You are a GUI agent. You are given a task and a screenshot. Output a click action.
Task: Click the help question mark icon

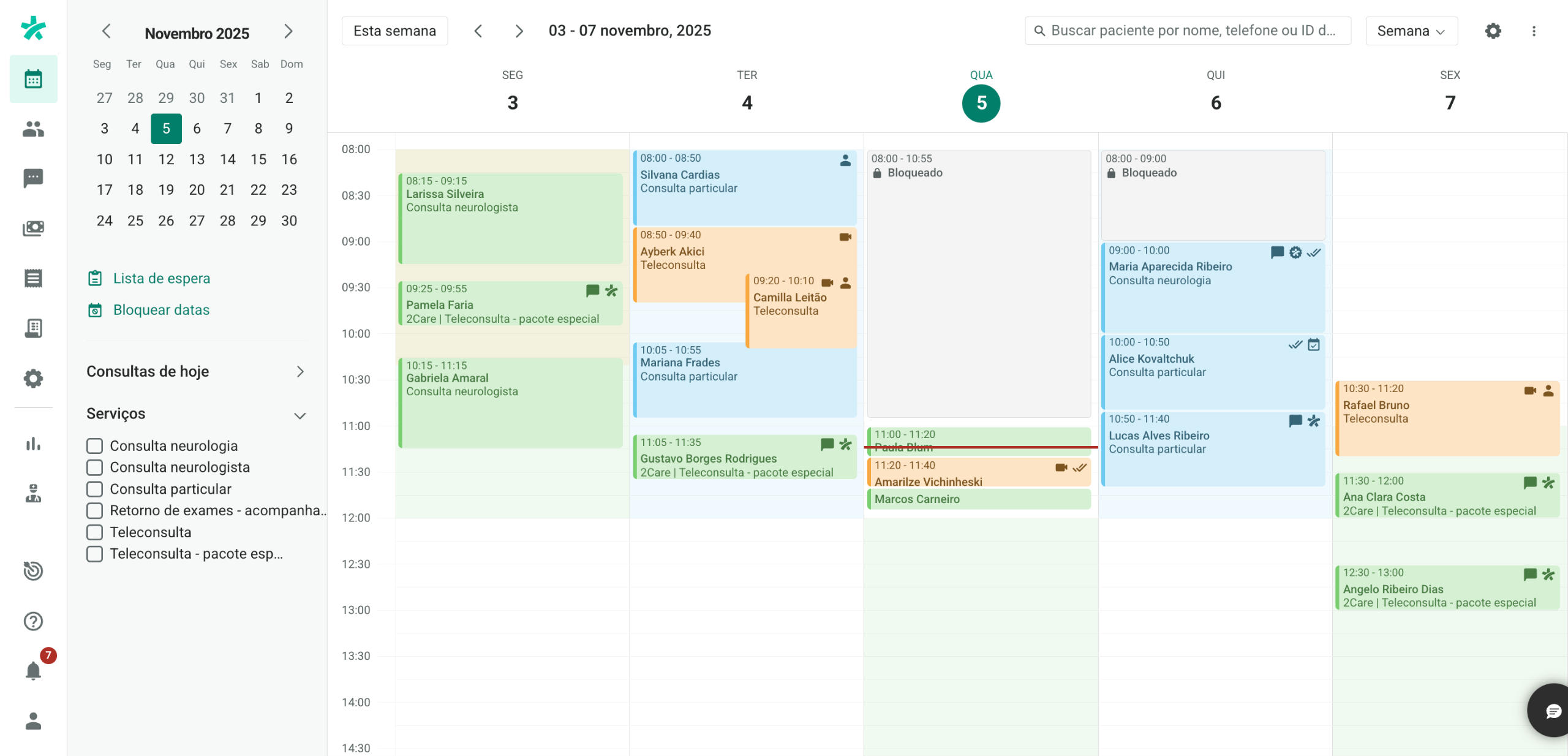click(33, 621)
